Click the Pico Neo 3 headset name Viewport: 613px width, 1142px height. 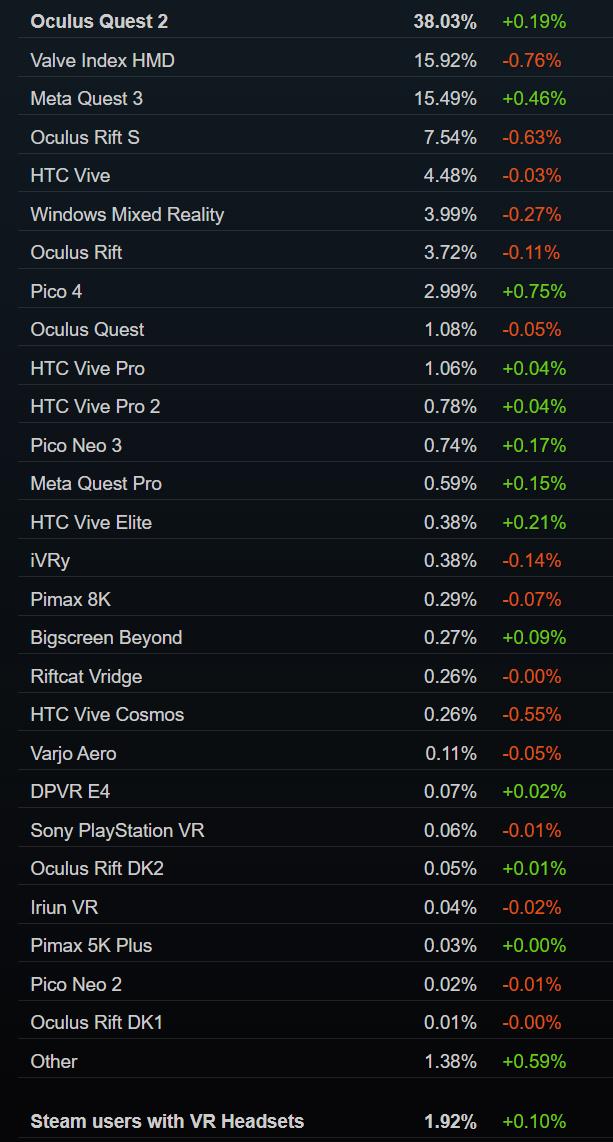(x=76, y=445)
